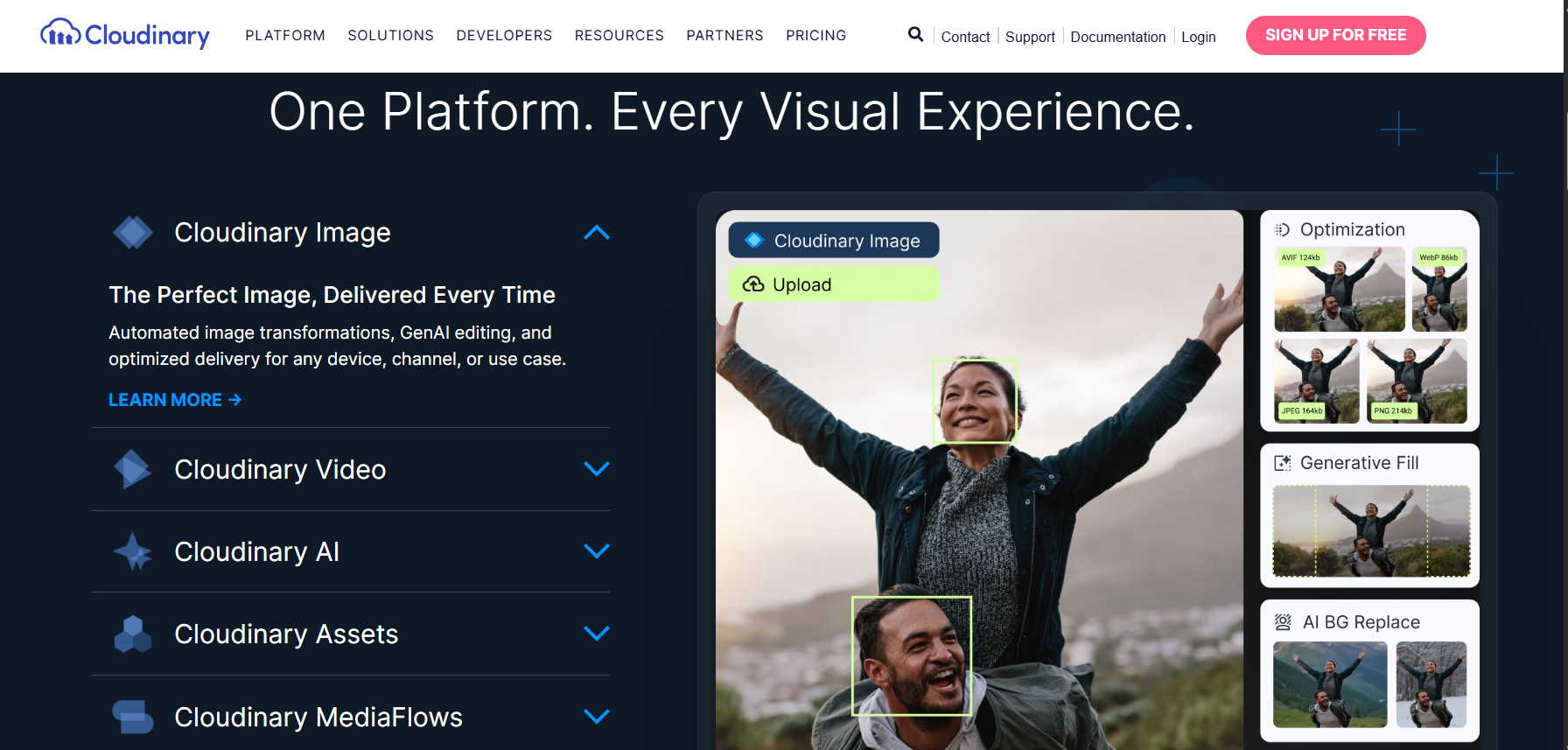Click the "AI BG Replace" panel title
The height and width of the screenshot is (750, 1568).
(x=1361, y=622)
